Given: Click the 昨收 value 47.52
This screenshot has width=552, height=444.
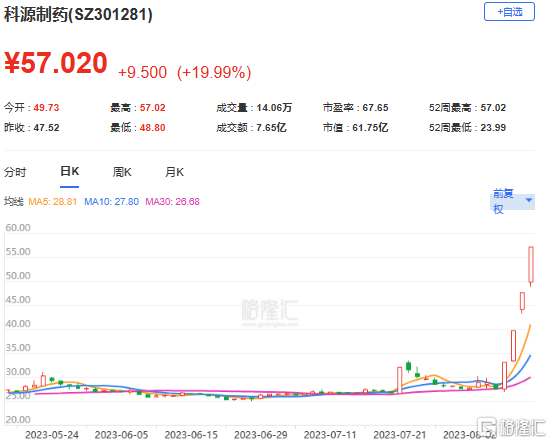Looking at the screenshot, I should pos(46,127).
